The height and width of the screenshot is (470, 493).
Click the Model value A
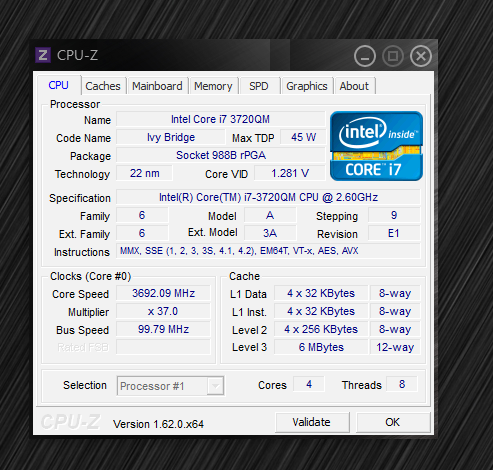[x=270, y=215]
